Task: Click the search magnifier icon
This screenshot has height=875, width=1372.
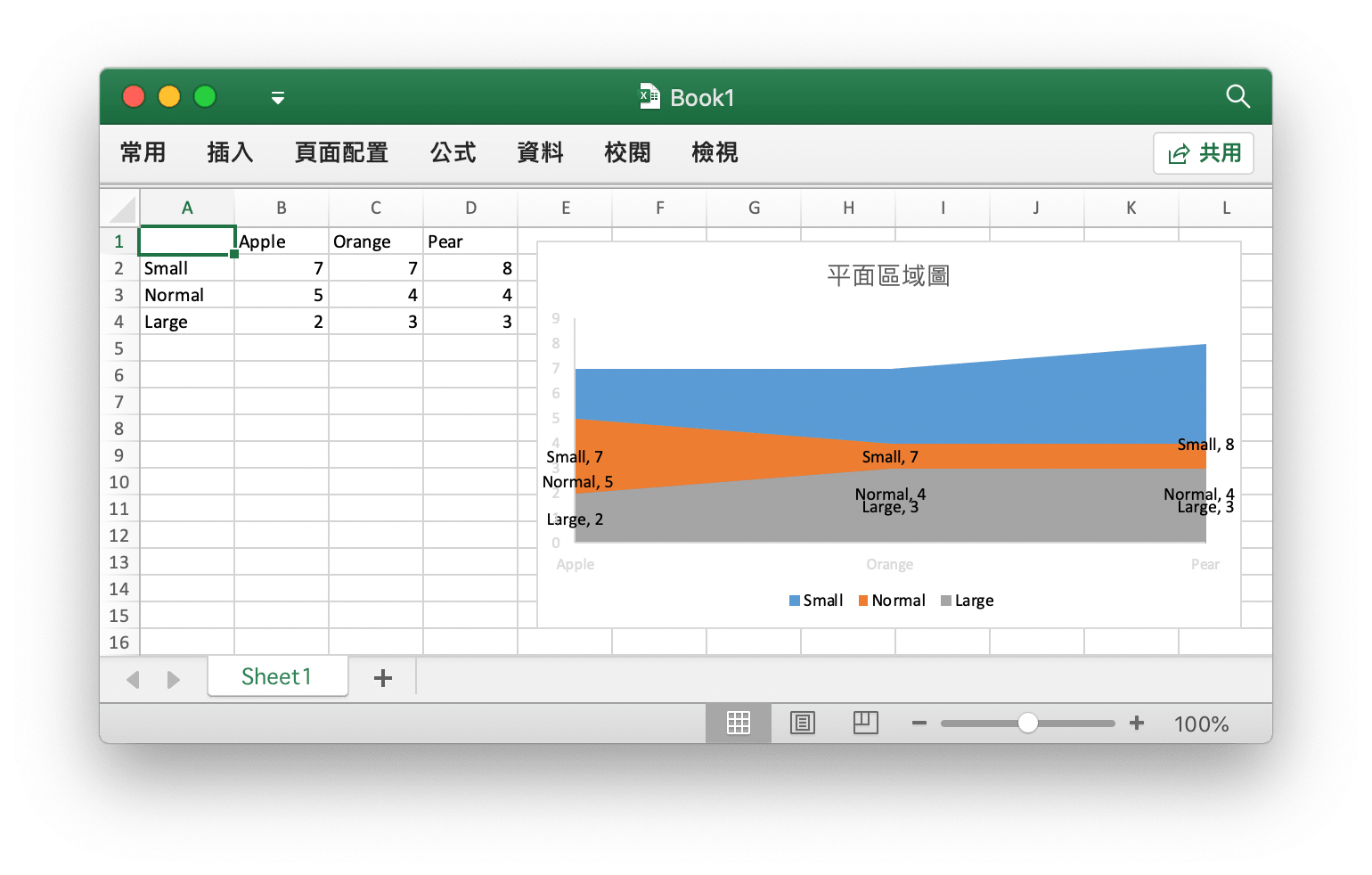Action: tap(1237, 96)
